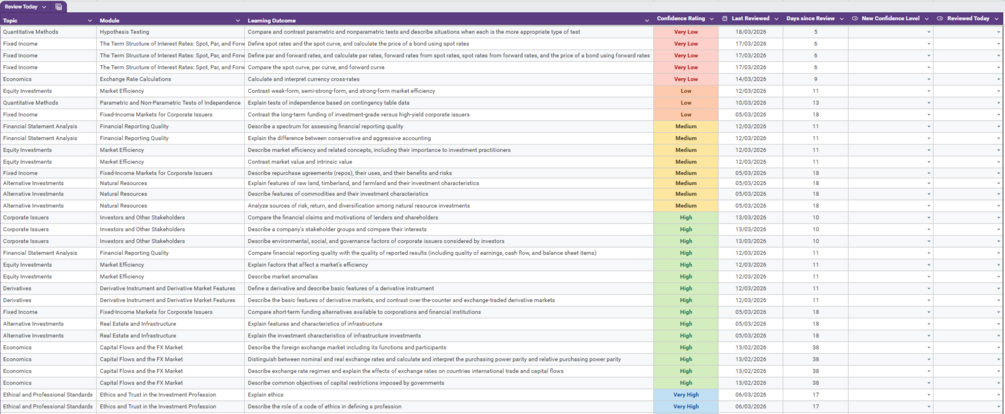The image size is (1005, 414).
Task: Click the 'Quantitative Methods' cell in Hypothesis Testing row
Action: (x=48, y=32)
